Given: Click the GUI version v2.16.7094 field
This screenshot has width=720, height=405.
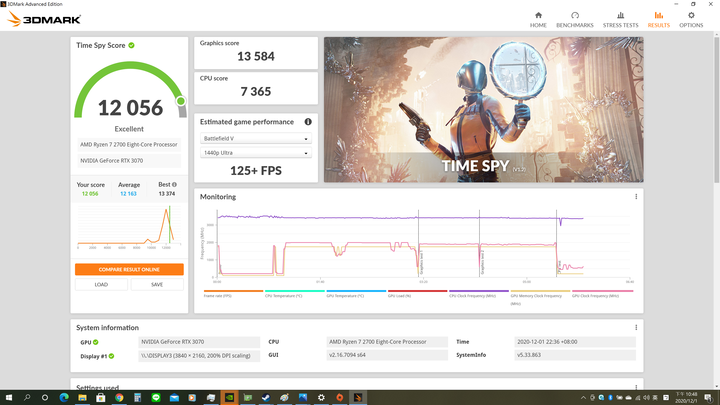Looking at the screenshot, I should click(x=387, y=355).
